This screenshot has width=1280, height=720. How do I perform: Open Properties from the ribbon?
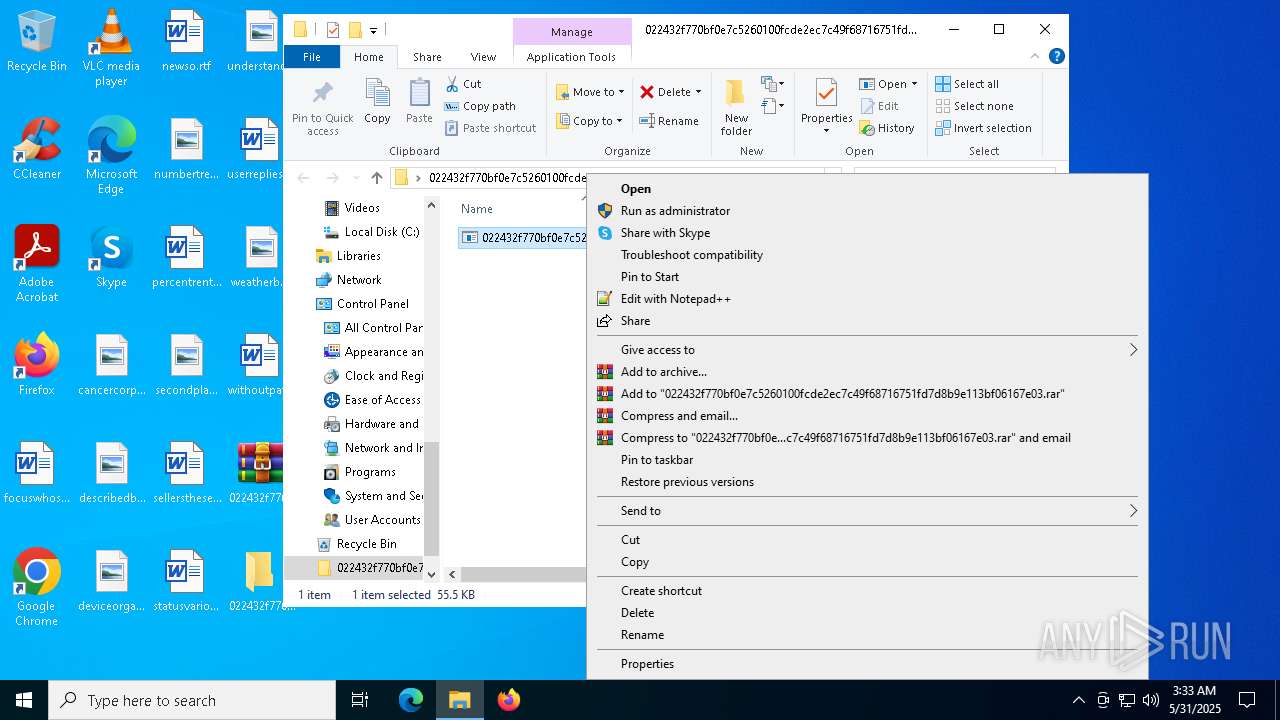click(826, 108)
